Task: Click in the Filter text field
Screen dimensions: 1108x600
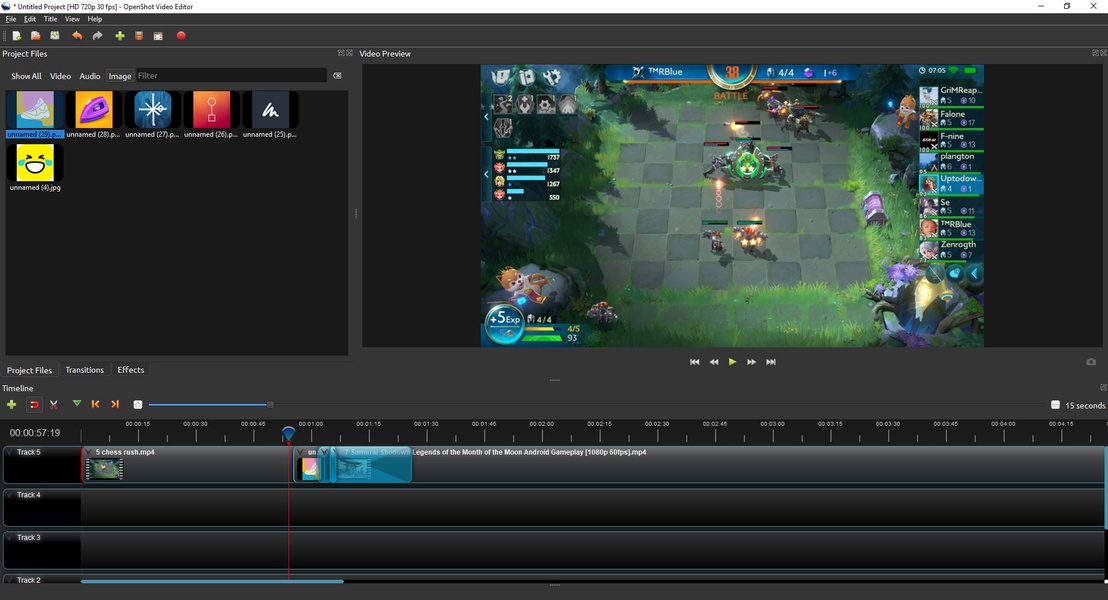Action: (230, 76)
